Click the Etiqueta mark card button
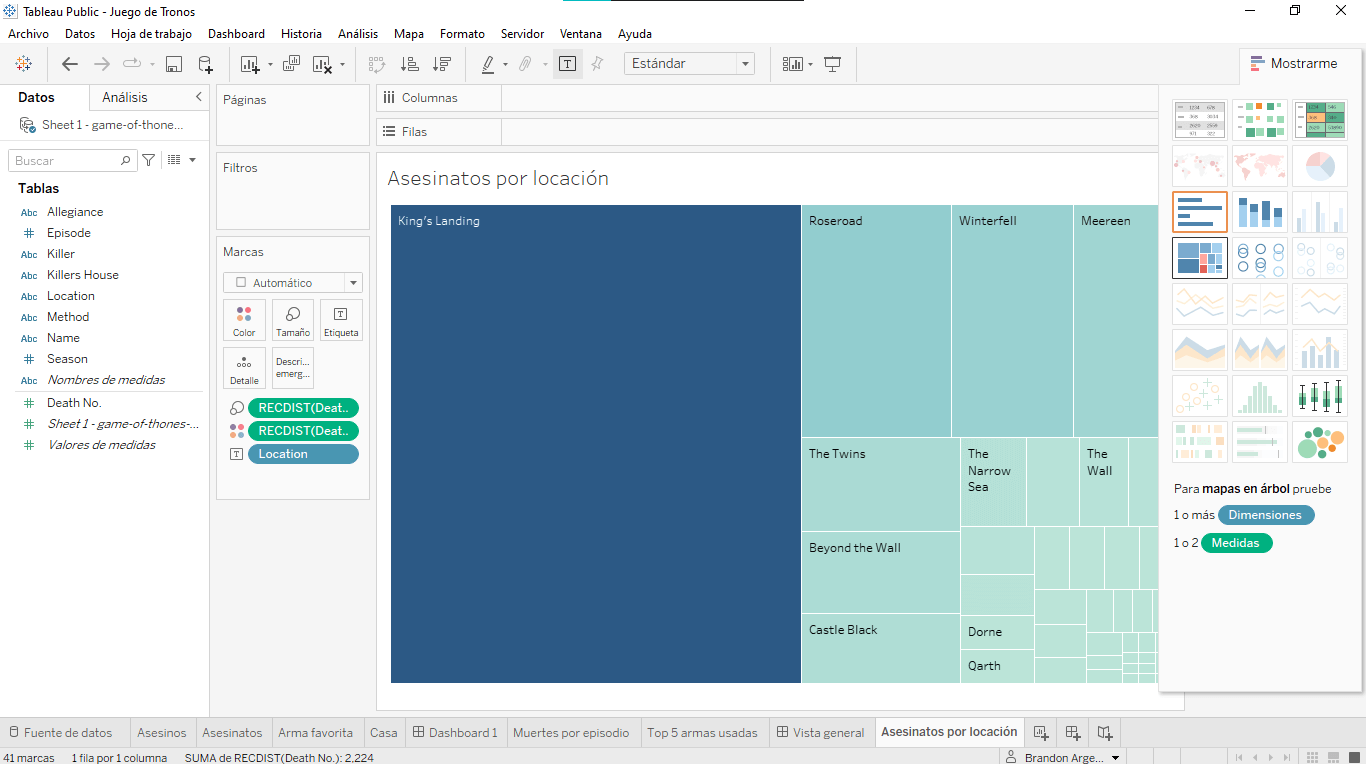The height and width of the screenshot is (764, 1366). click(x=341, y=320)
